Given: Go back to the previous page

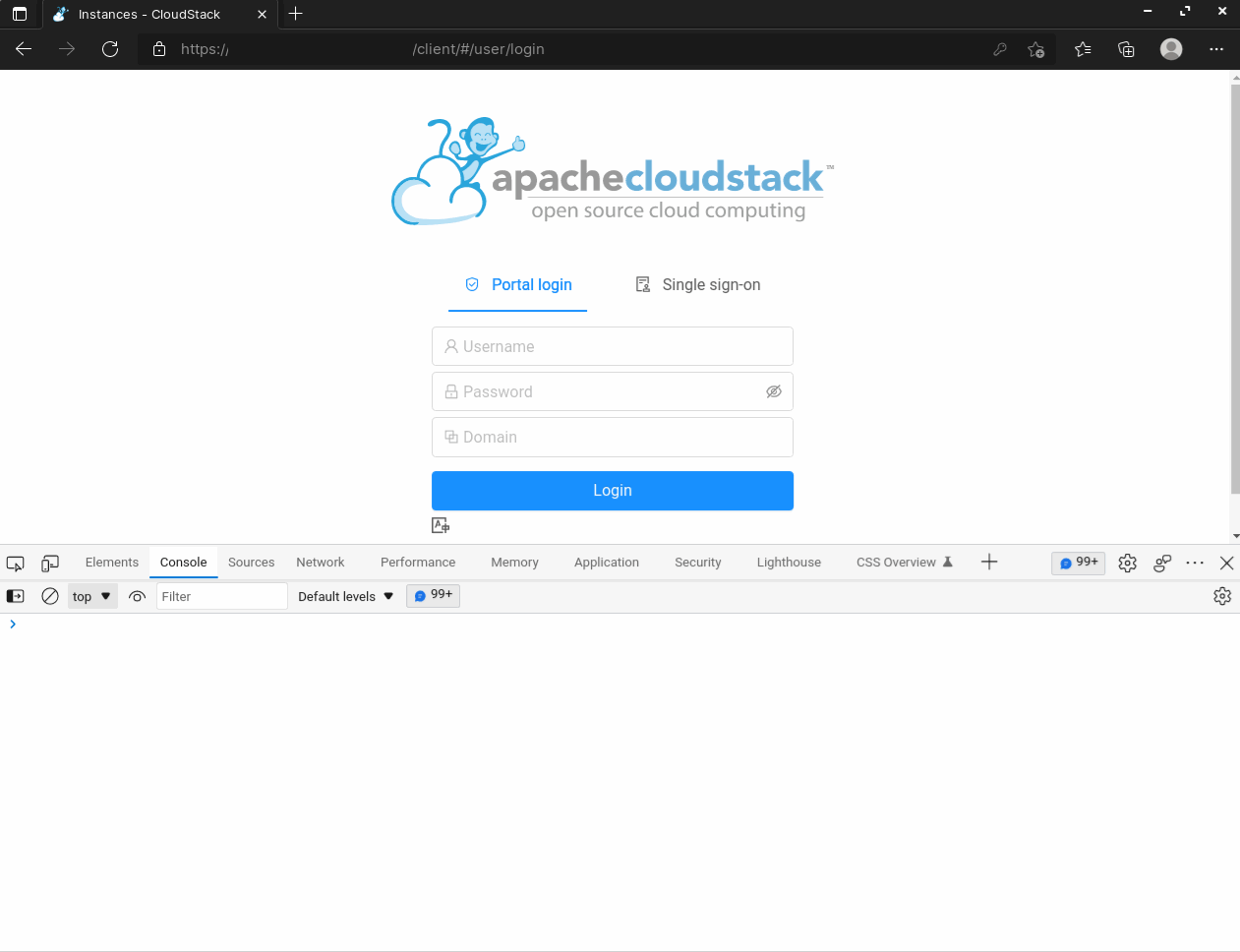Looking at the screenshot, I should tap(24, 49).
